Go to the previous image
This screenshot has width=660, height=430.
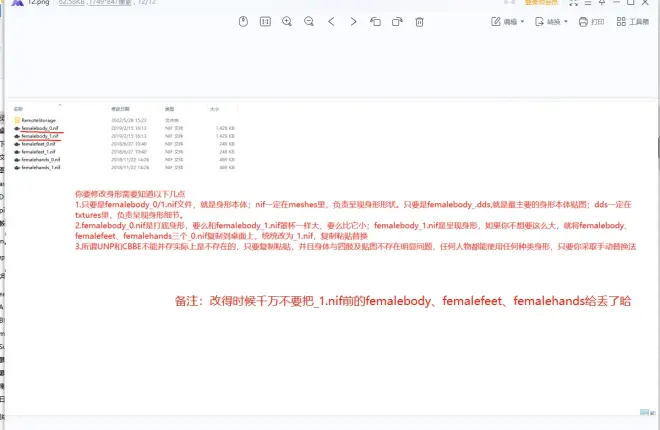pos(331,21)
